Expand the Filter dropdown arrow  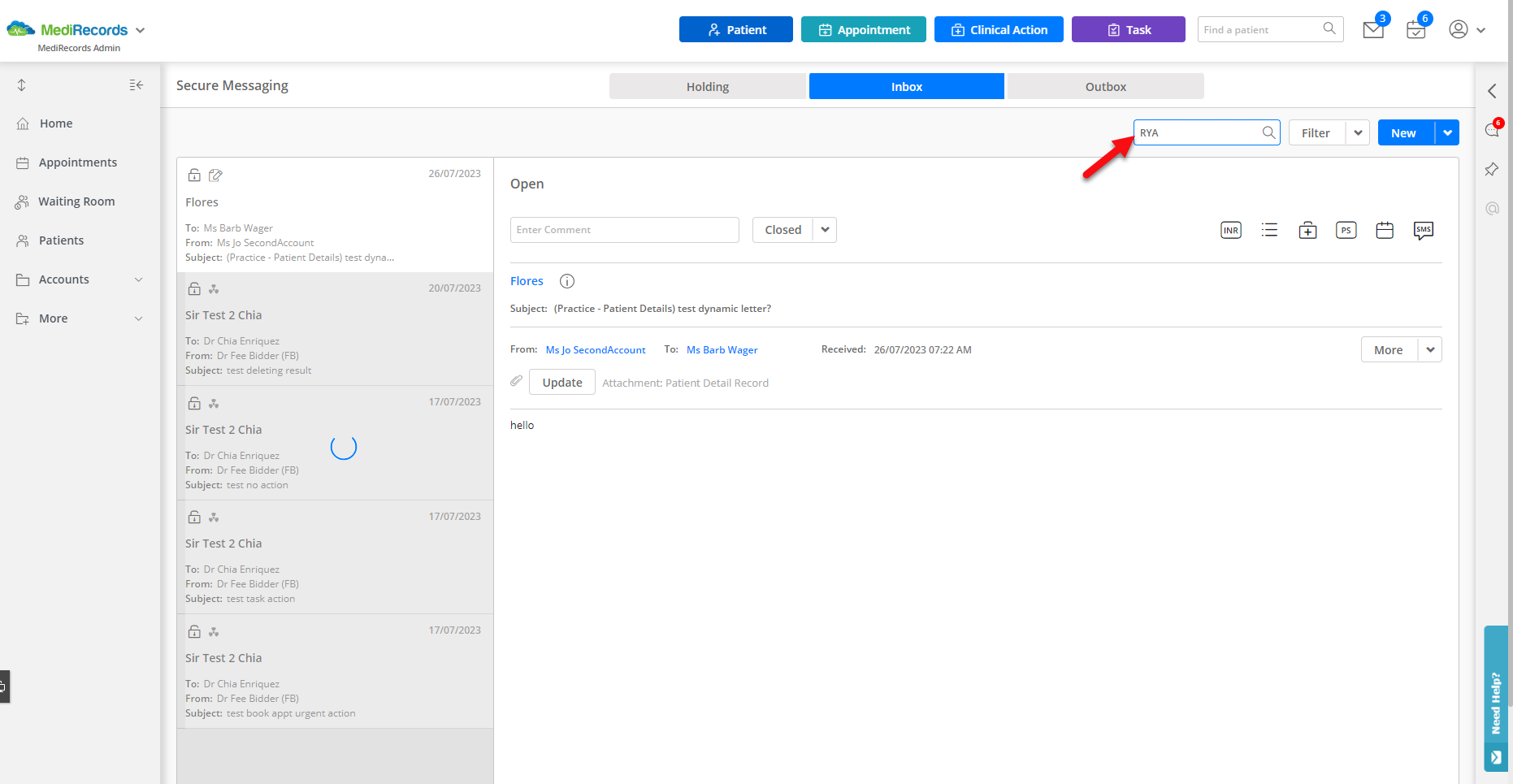coord(1358,132)
